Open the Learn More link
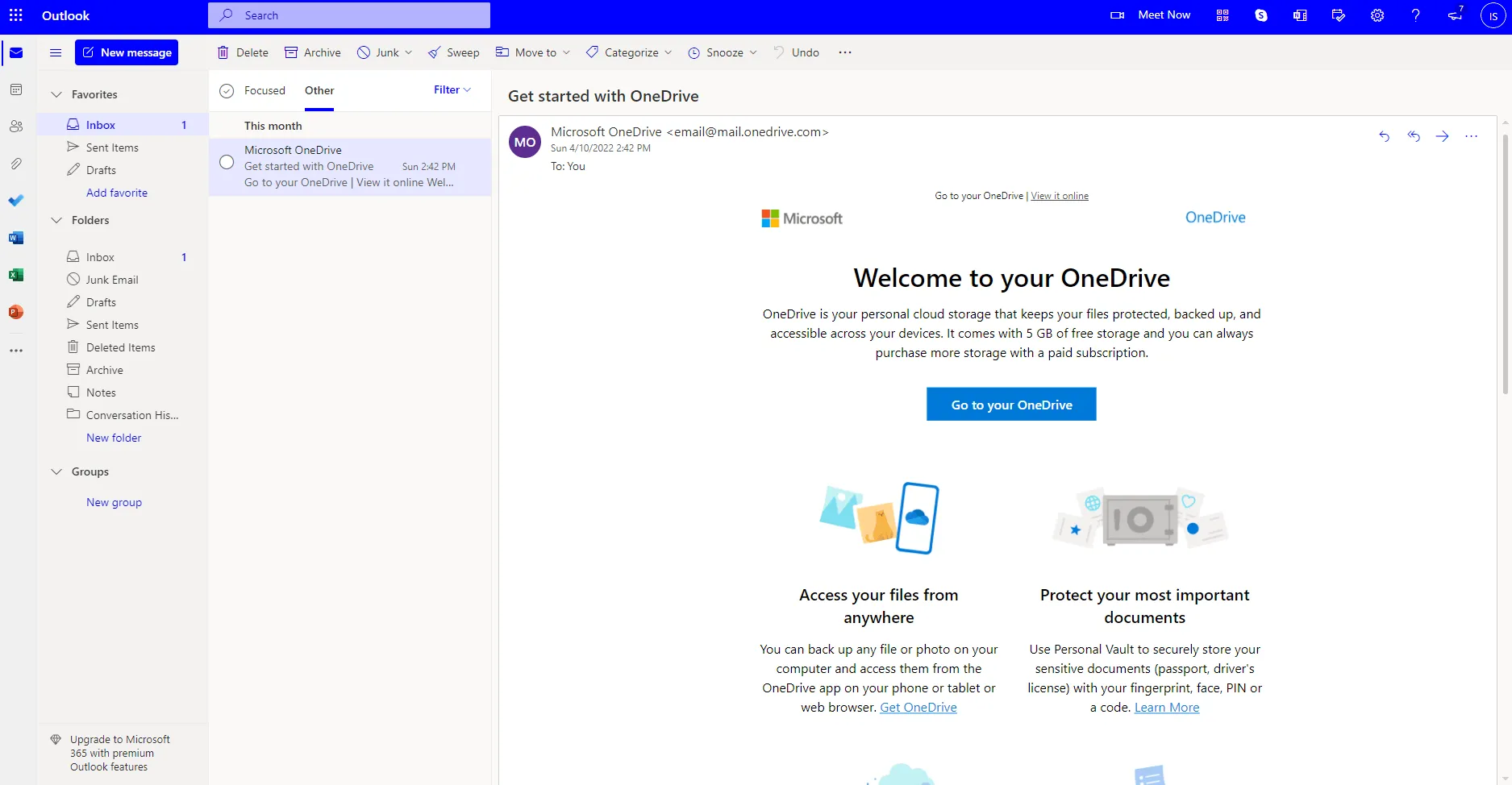This screenshot has width=1512, height=785. click(1167, 708)
